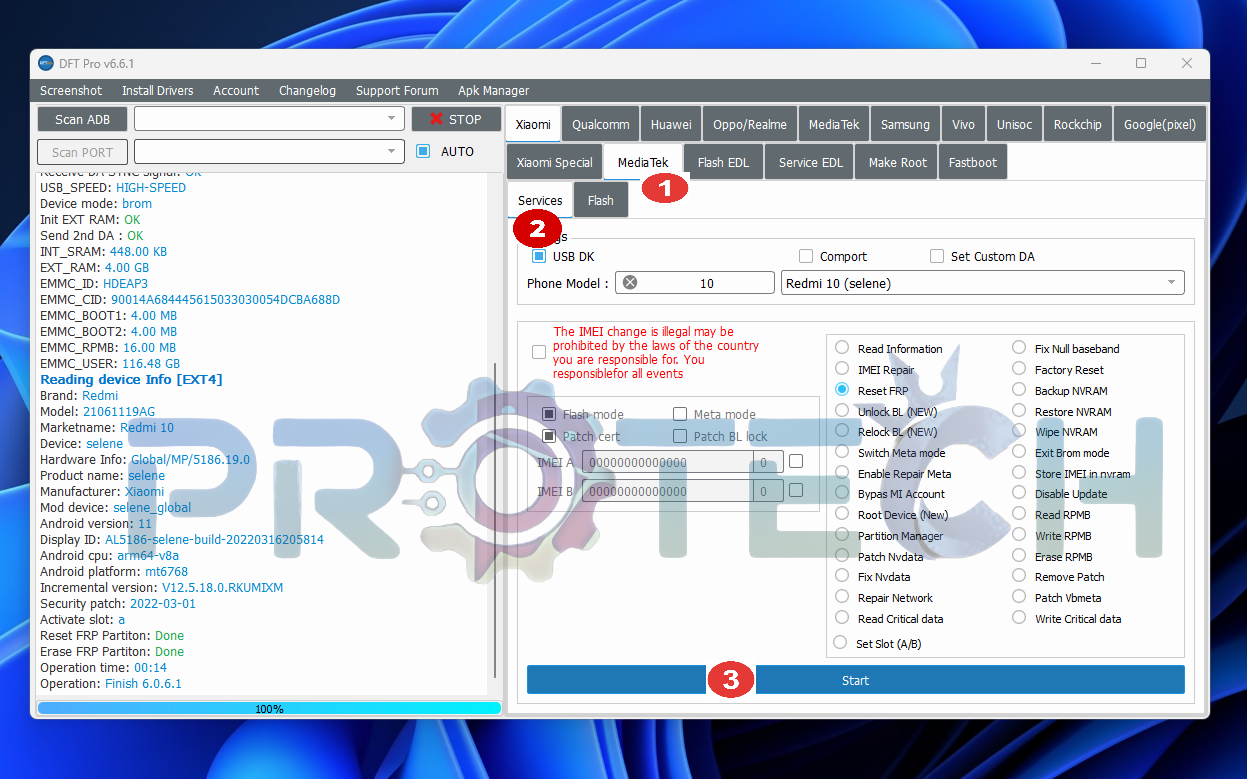Click the STOP button
The height and width of the screenshot is (779, 1247).
point(456,119)
